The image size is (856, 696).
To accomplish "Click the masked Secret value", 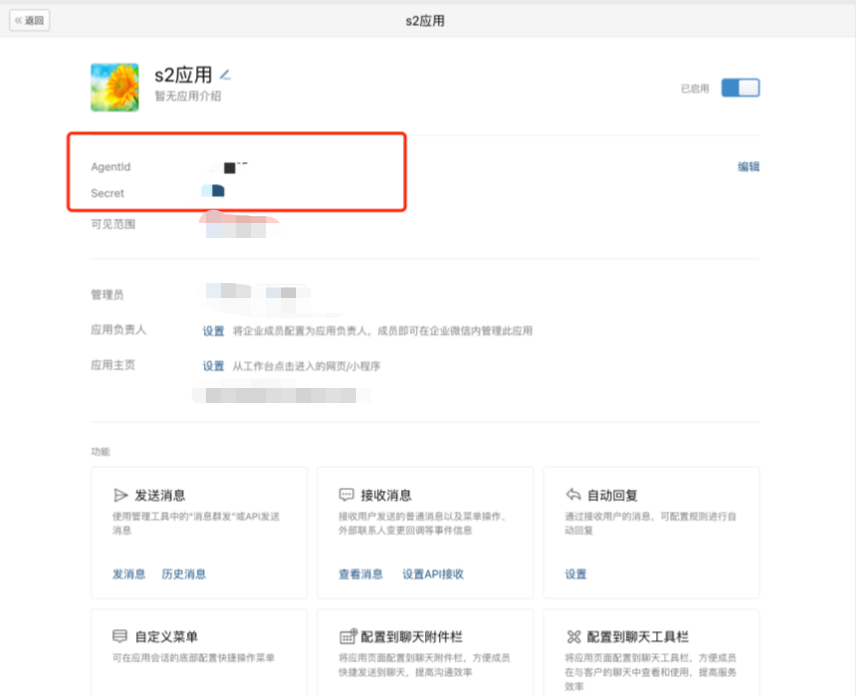I will [214, 191].
